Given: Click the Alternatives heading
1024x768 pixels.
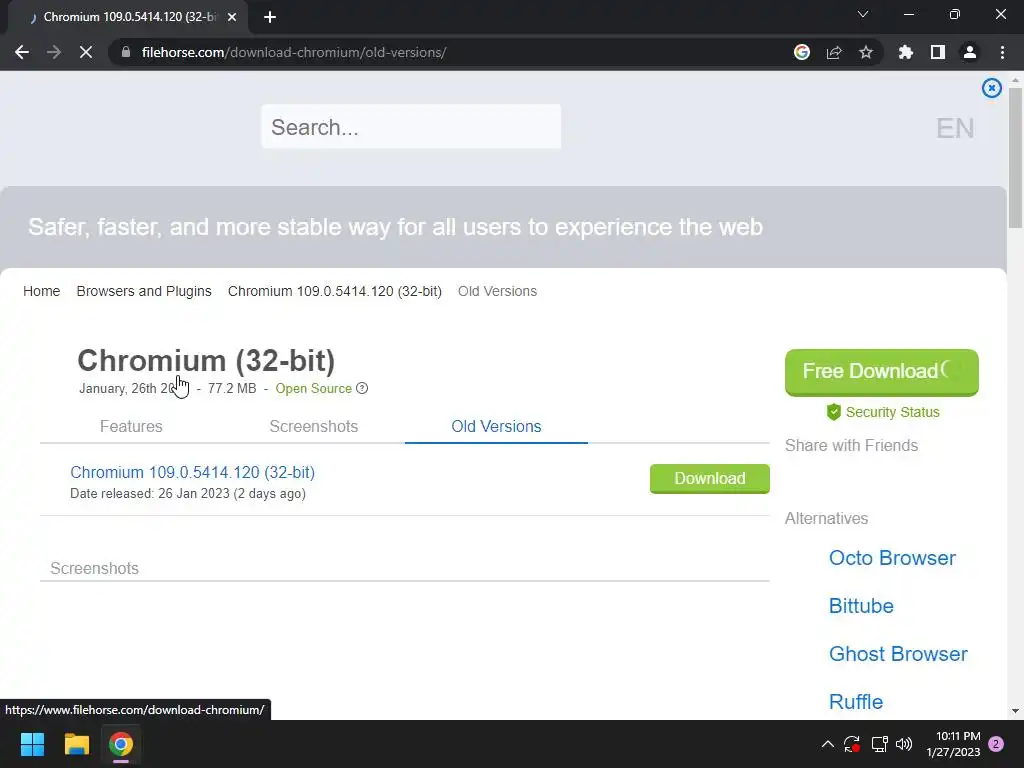Looking at the screenshot, I should coord(826,518).
